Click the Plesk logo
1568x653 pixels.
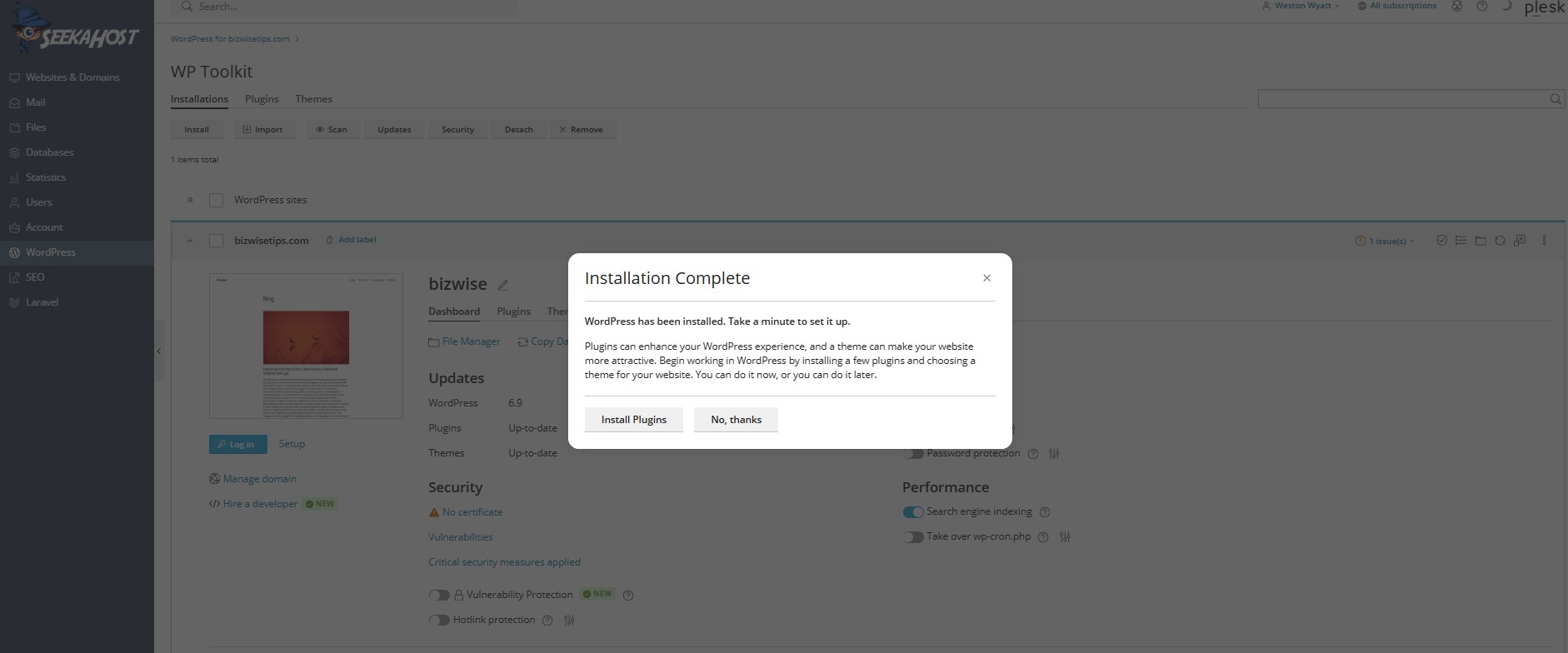pos(1544,7)
